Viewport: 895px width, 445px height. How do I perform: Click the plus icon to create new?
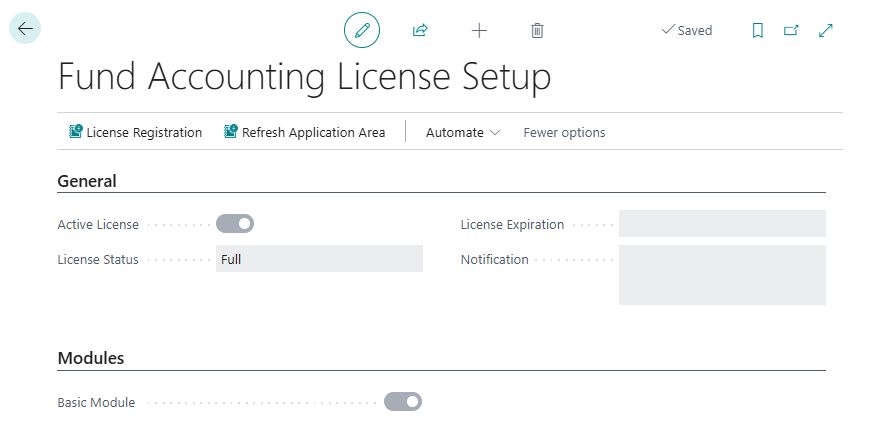point(479,30)
